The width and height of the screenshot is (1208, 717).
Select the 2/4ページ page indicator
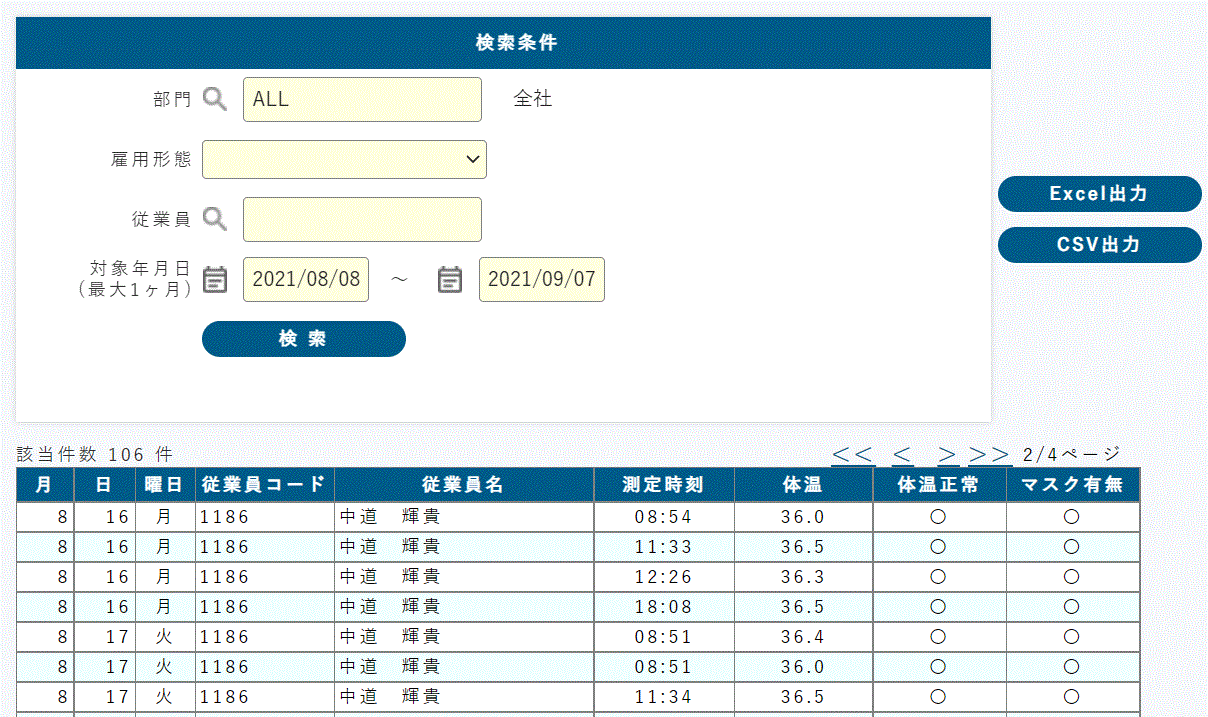tap(1072, 455)
